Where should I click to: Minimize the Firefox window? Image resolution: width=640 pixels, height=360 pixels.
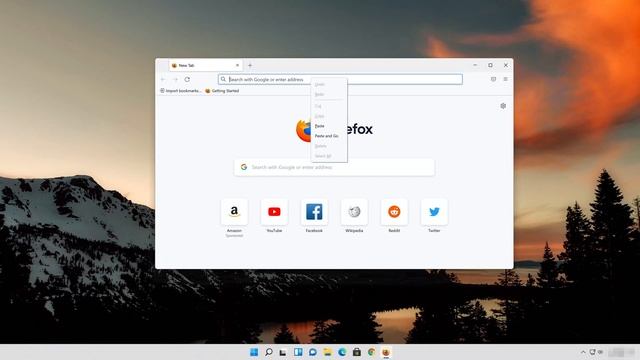[475, 65]
